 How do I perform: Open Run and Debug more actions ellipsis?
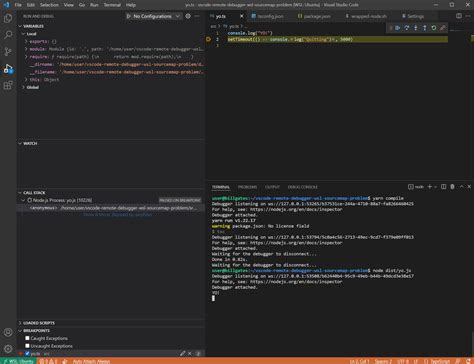coord(197,16)
